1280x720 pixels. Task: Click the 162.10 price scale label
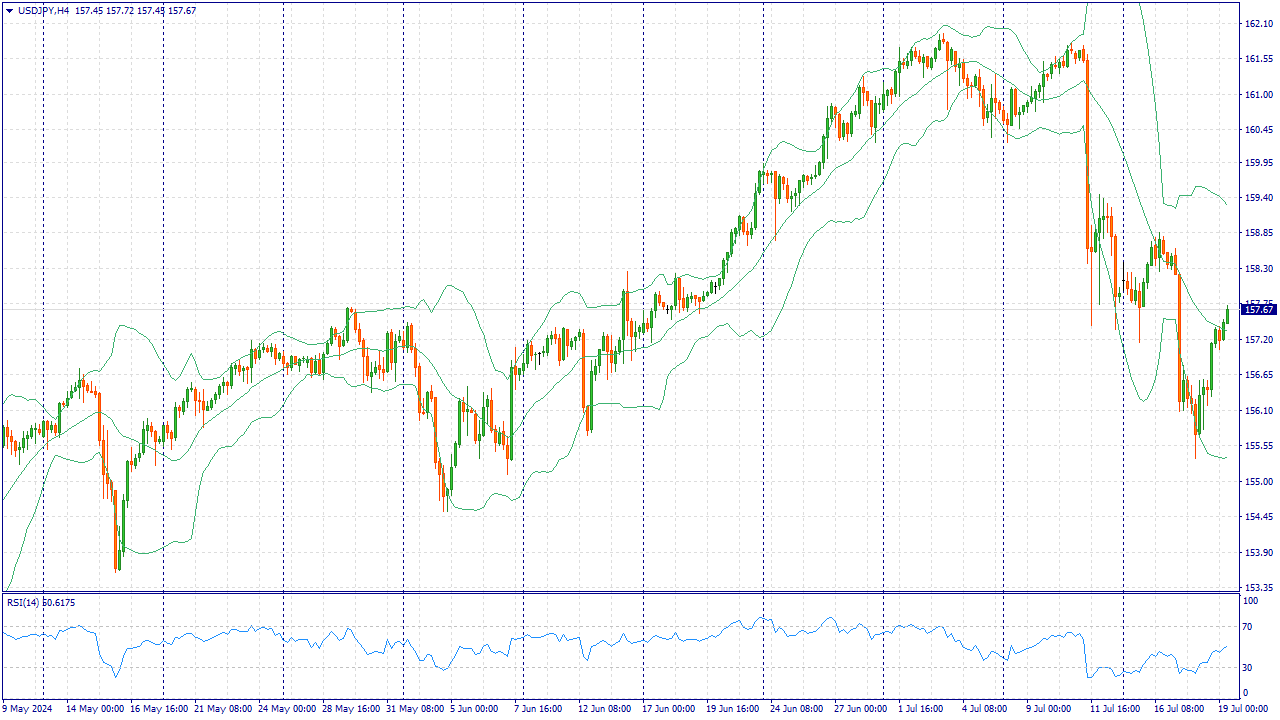click(1257, 24)
